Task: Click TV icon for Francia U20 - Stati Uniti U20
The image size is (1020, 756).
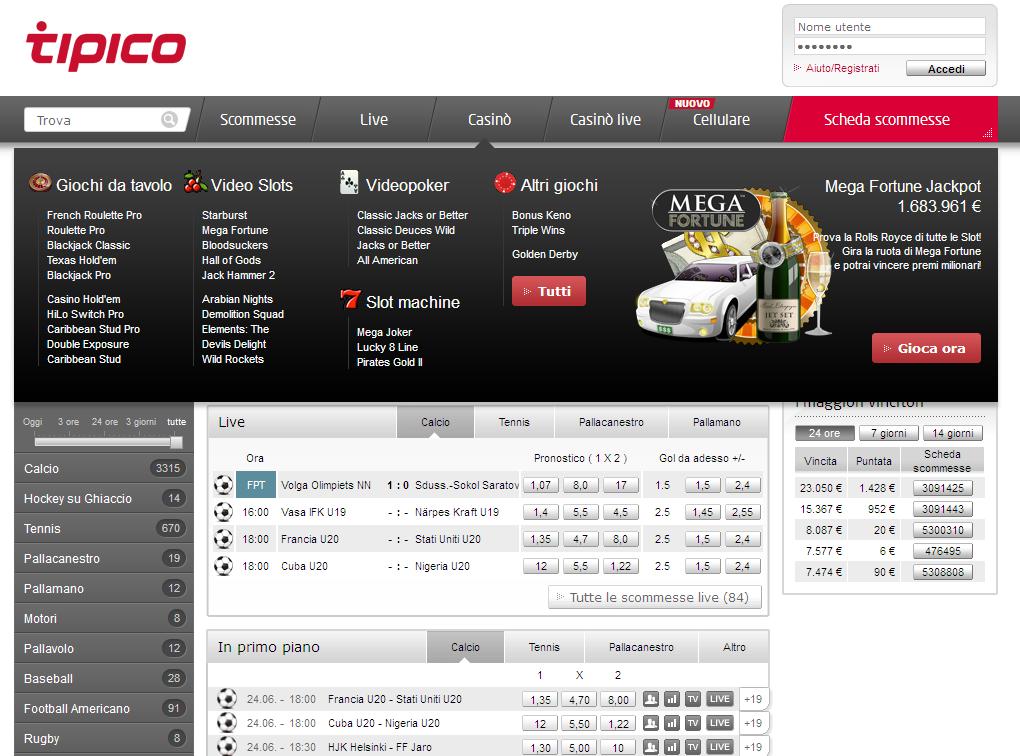Action: 693,699
